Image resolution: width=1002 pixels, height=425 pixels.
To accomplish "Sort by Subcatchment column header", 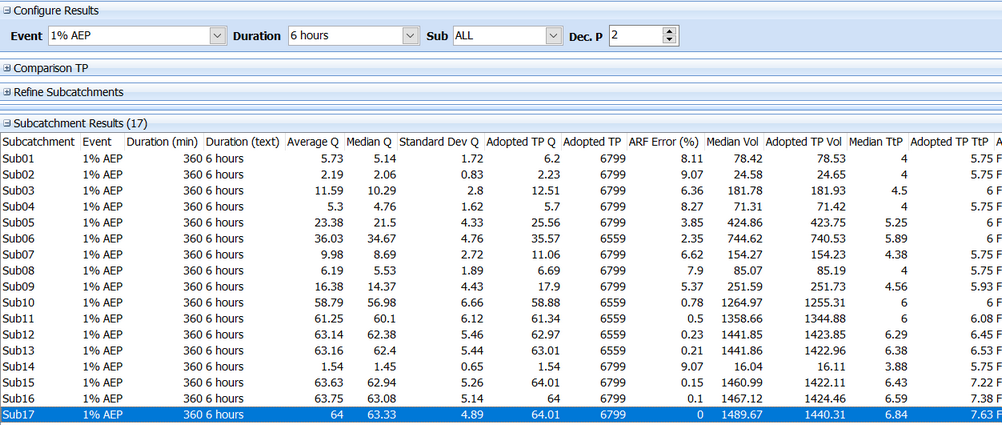I will 38,142.
